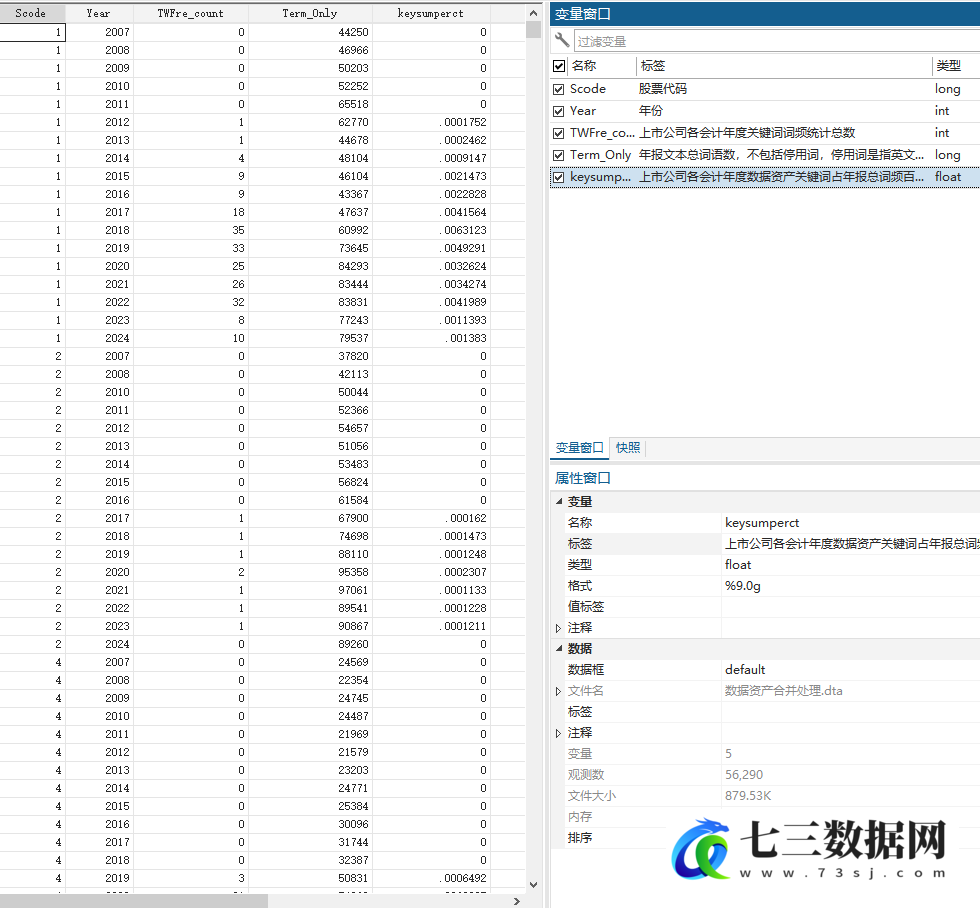This screenshot has width=980, height=908.
Task: Click the %9.0g format value
Action: pyautogui.click(x=742, y=586)
